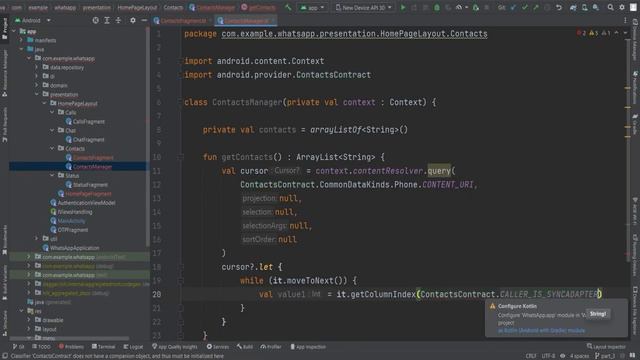Open the Logcat tool window
This screenshot has height=360, width=640.
point(133,347)
